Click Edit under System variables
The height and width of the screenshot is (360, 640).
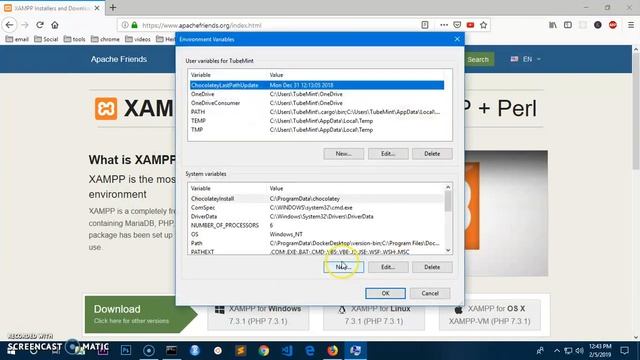pos(388,267)
